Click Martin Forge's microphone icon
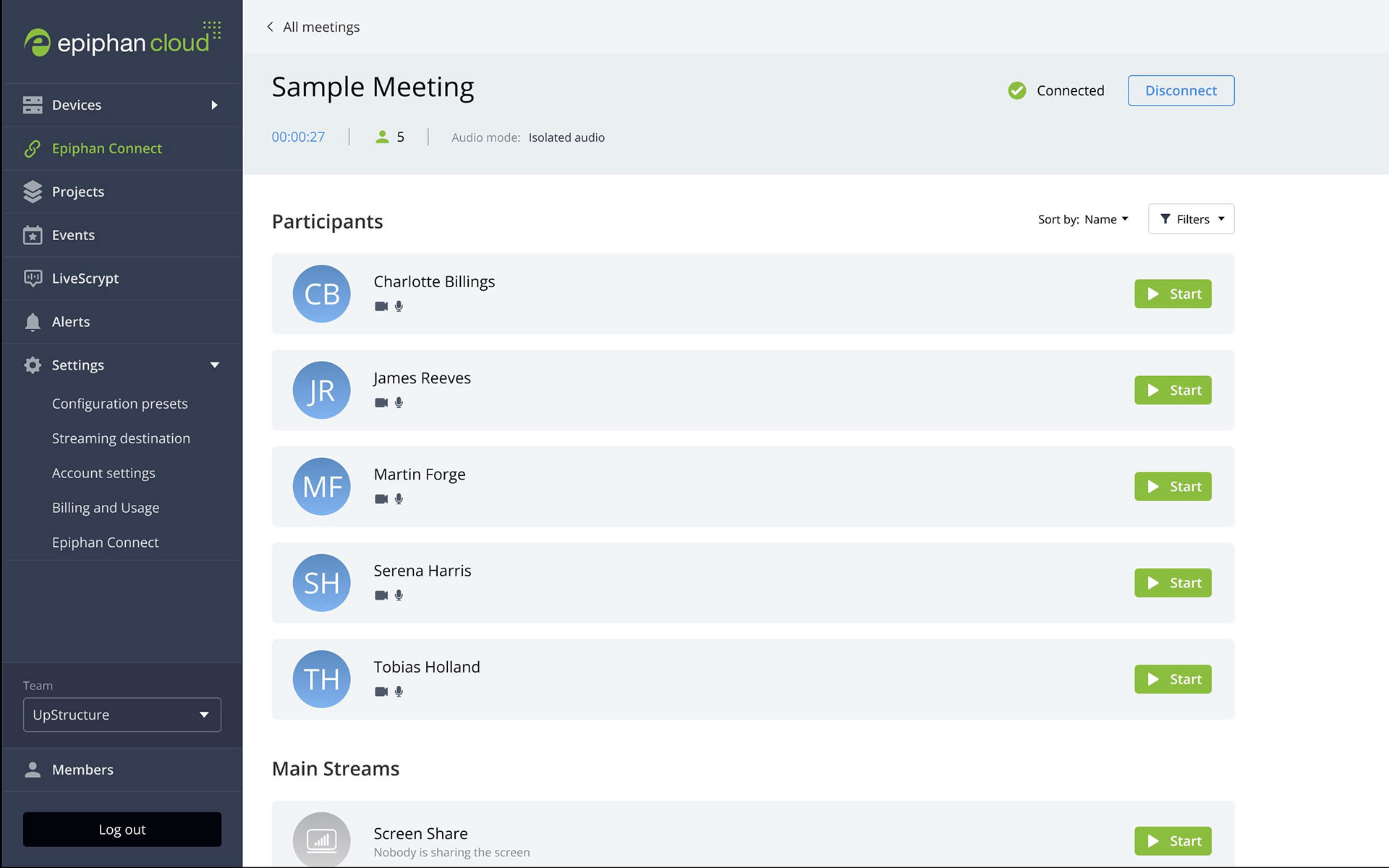 [399, 498]
